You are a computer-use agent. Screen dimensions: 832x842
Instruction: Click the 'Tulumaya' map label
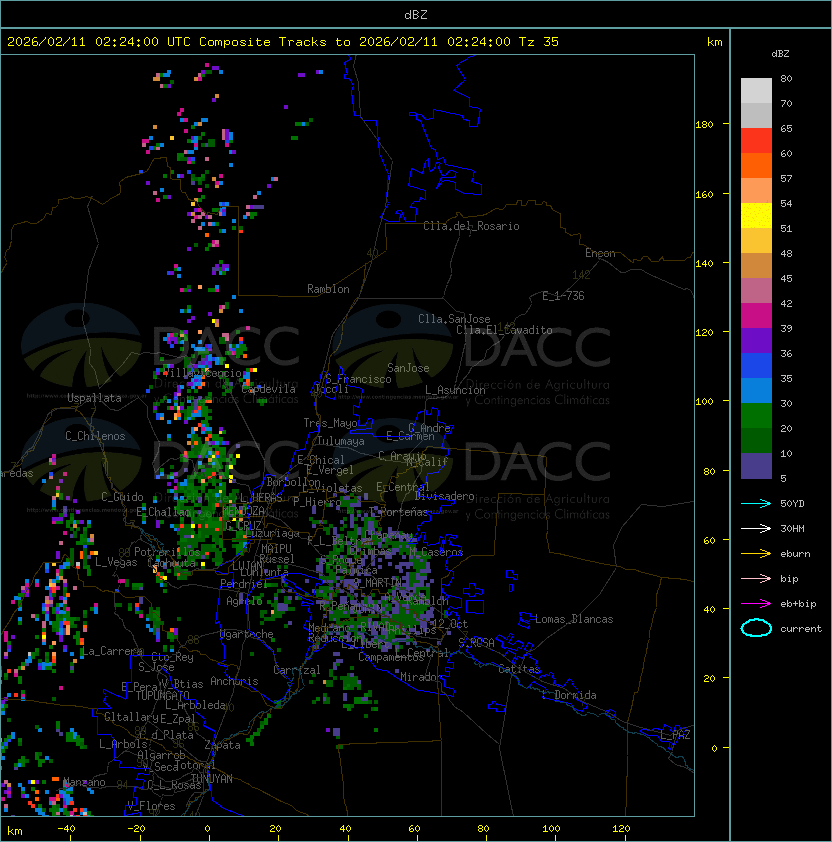341,441
